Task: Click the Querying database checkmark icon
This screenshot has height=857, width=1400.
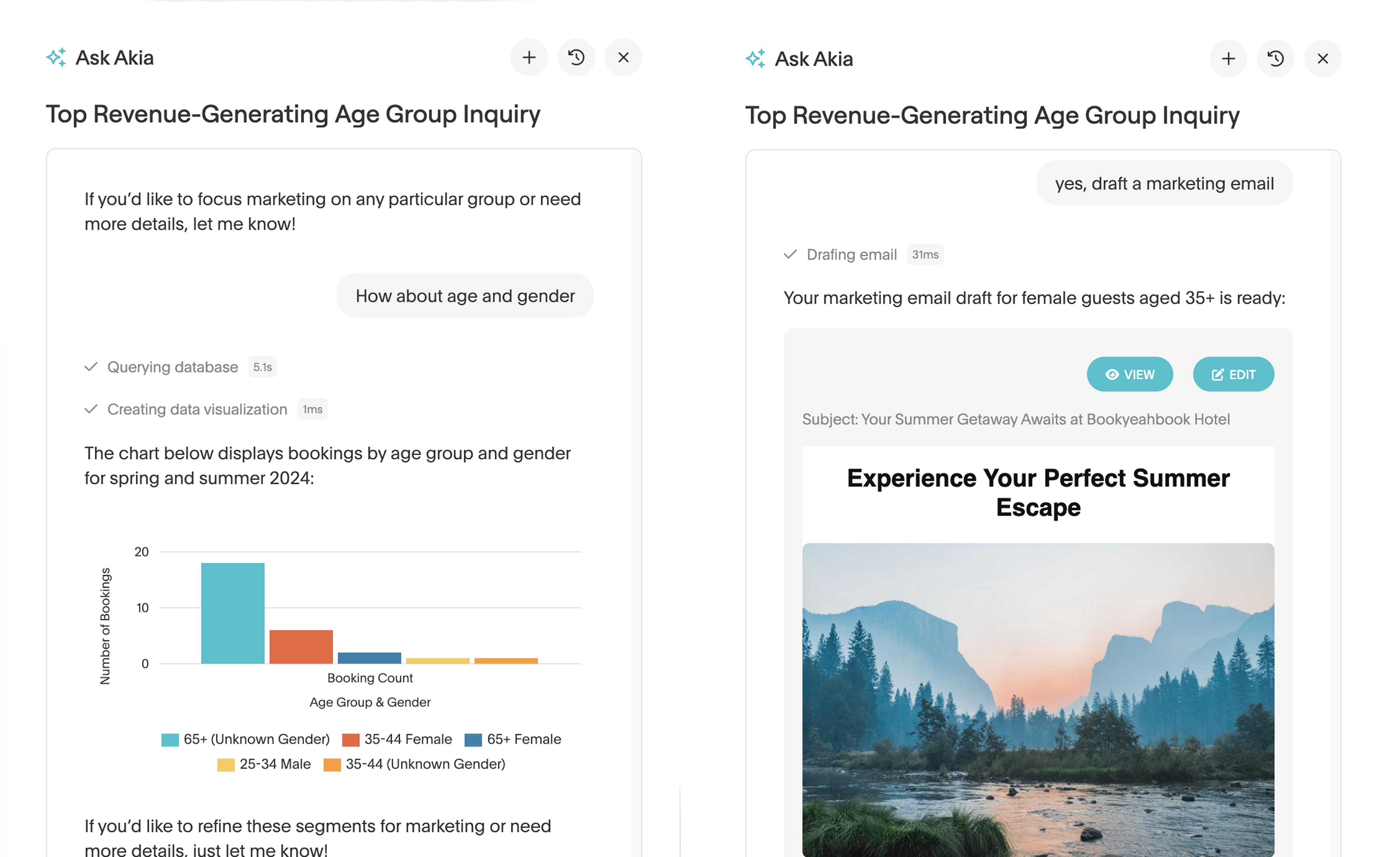Action: pyautogui.click(x=91, y=367)
